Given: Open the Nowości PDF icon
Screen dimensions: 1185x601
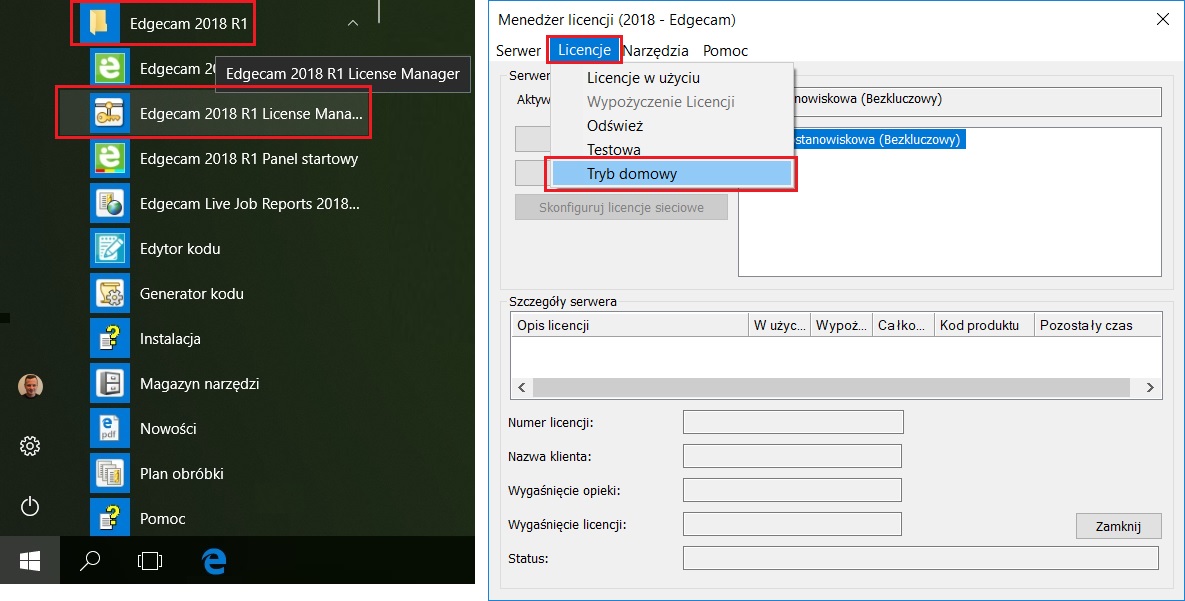Looking at the screenshot, I should (x=110, y=429).
